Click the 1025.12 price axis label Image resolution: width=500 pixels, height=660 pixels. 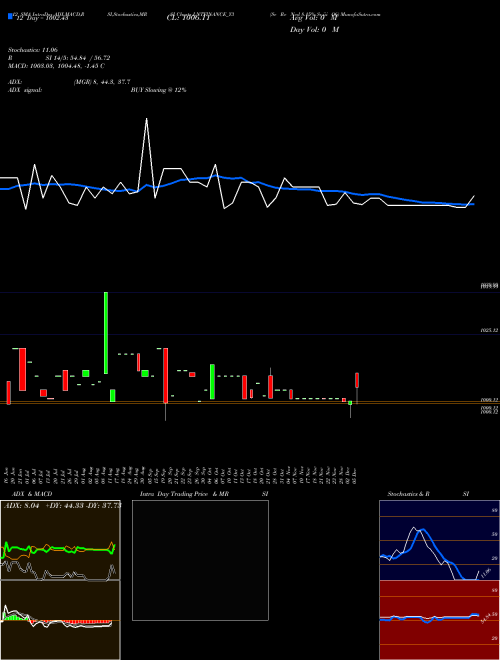pyautogui.click(x=490, y=331)
